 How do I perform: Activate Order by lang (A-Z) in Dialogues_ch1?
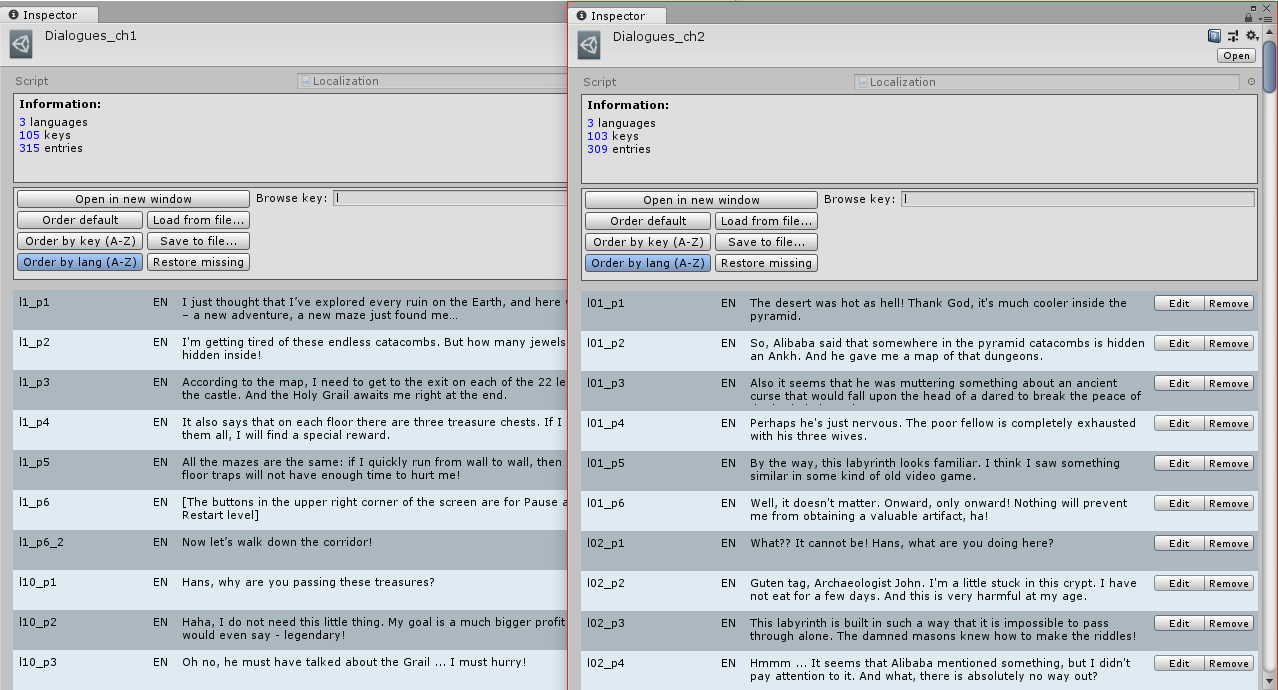click(x=80, y=262)
